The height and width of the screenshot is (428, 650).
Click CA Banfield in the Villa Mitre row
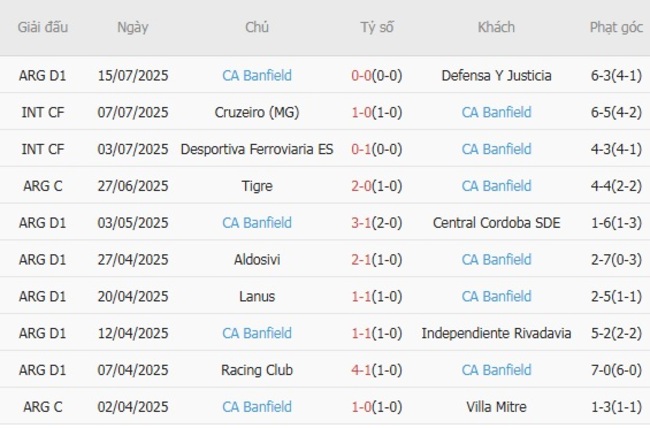pyautogui.click(x=257, y=407)
